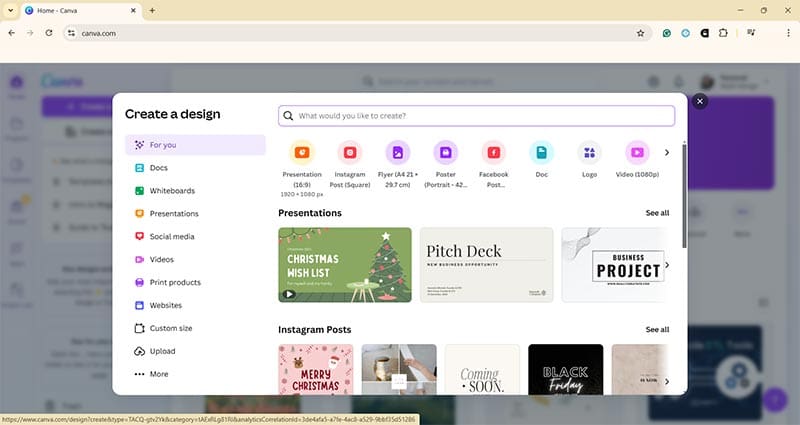Open the Social media category
The image size is (800, 425).
pos(195,237)
